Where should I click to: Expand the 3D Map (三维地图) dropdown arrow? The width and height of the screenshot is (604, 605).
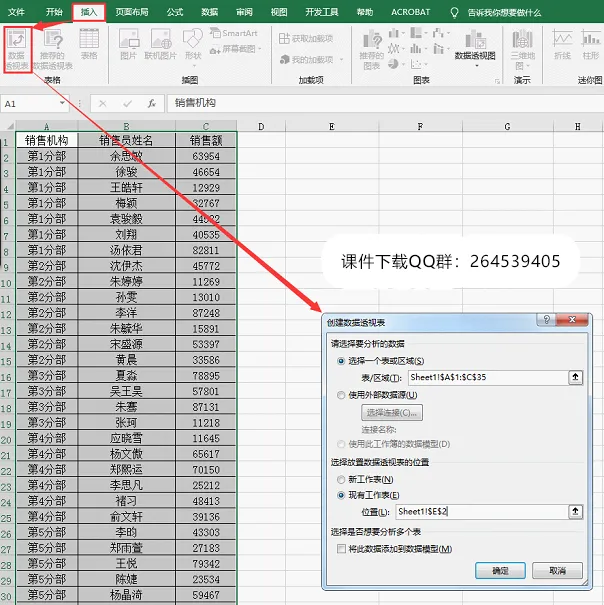coord(528,66)
